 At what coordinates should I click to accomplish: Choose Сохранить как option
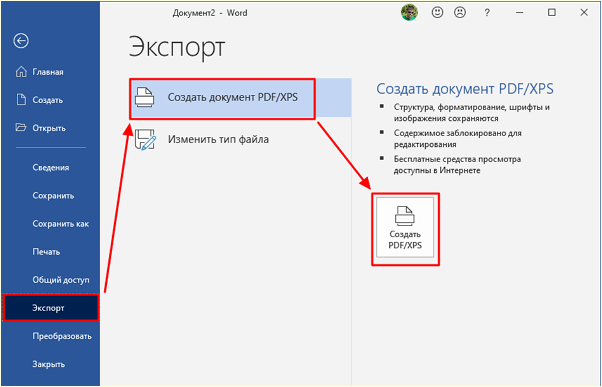pos(50,224)
